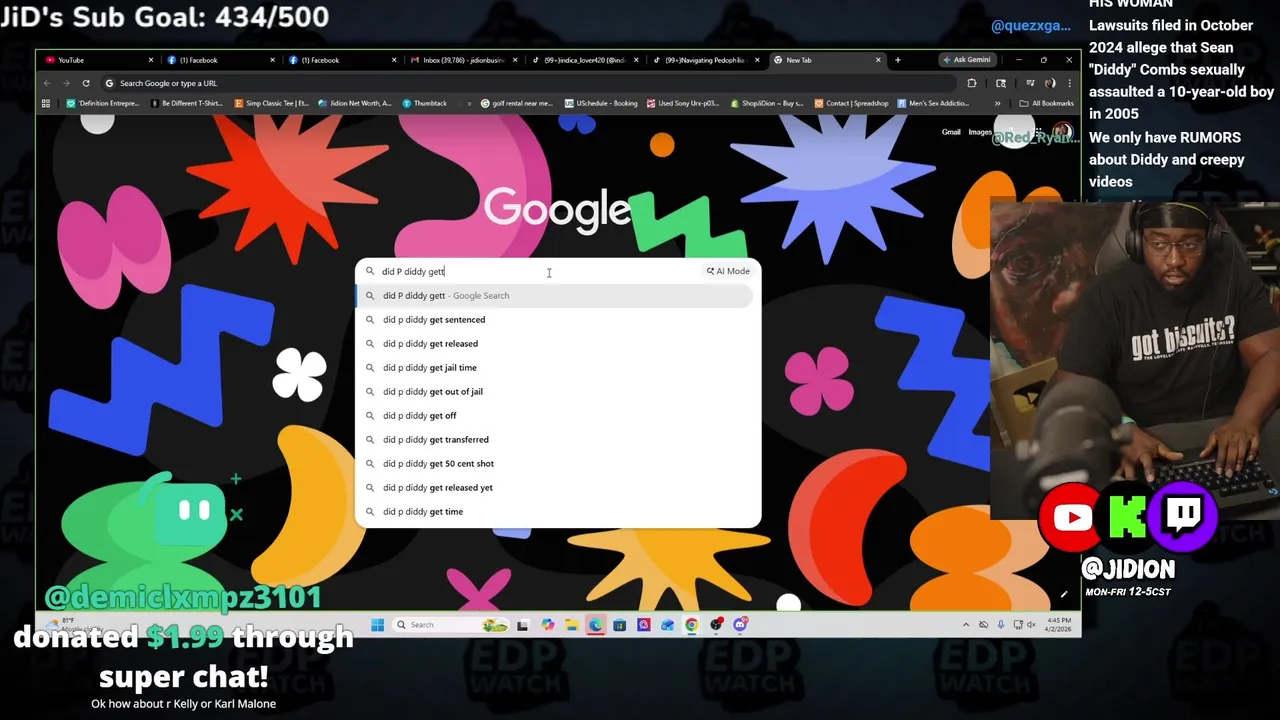Screen dimensions: 1280x720
Task: Switch to the indica_lover420 TikTok tab
Action: point(584,60)
